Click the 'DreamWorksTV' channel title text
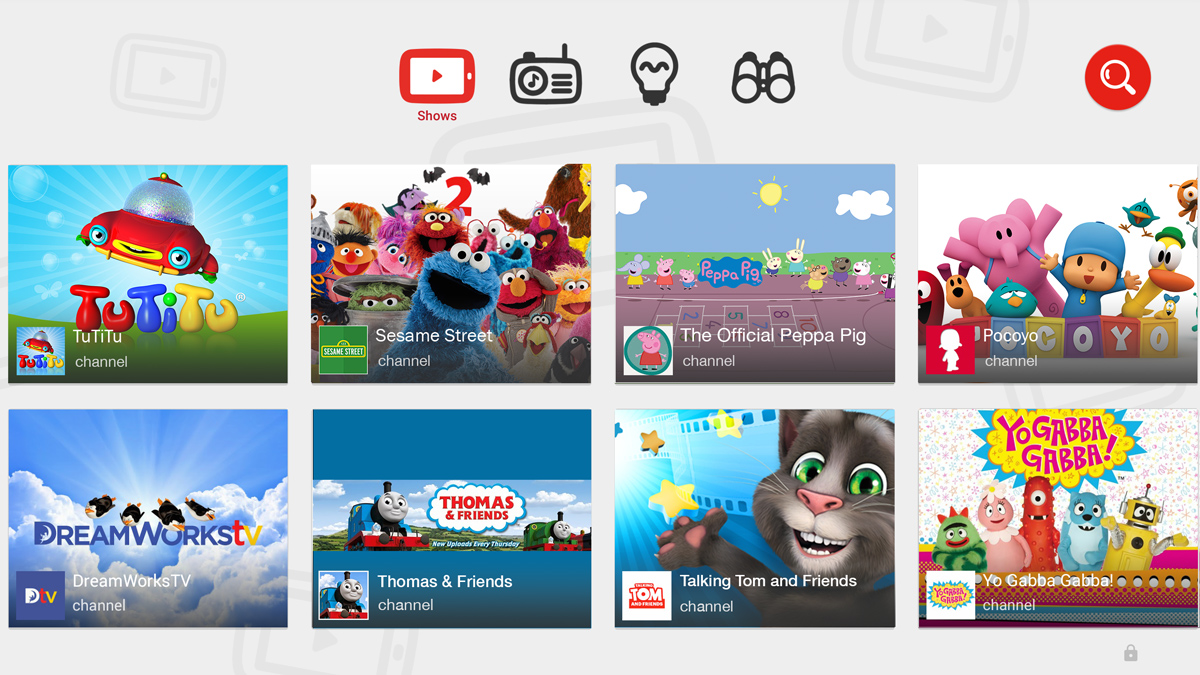The width and height of the screenshot is (1200, 675). click(x=131, y=581)
